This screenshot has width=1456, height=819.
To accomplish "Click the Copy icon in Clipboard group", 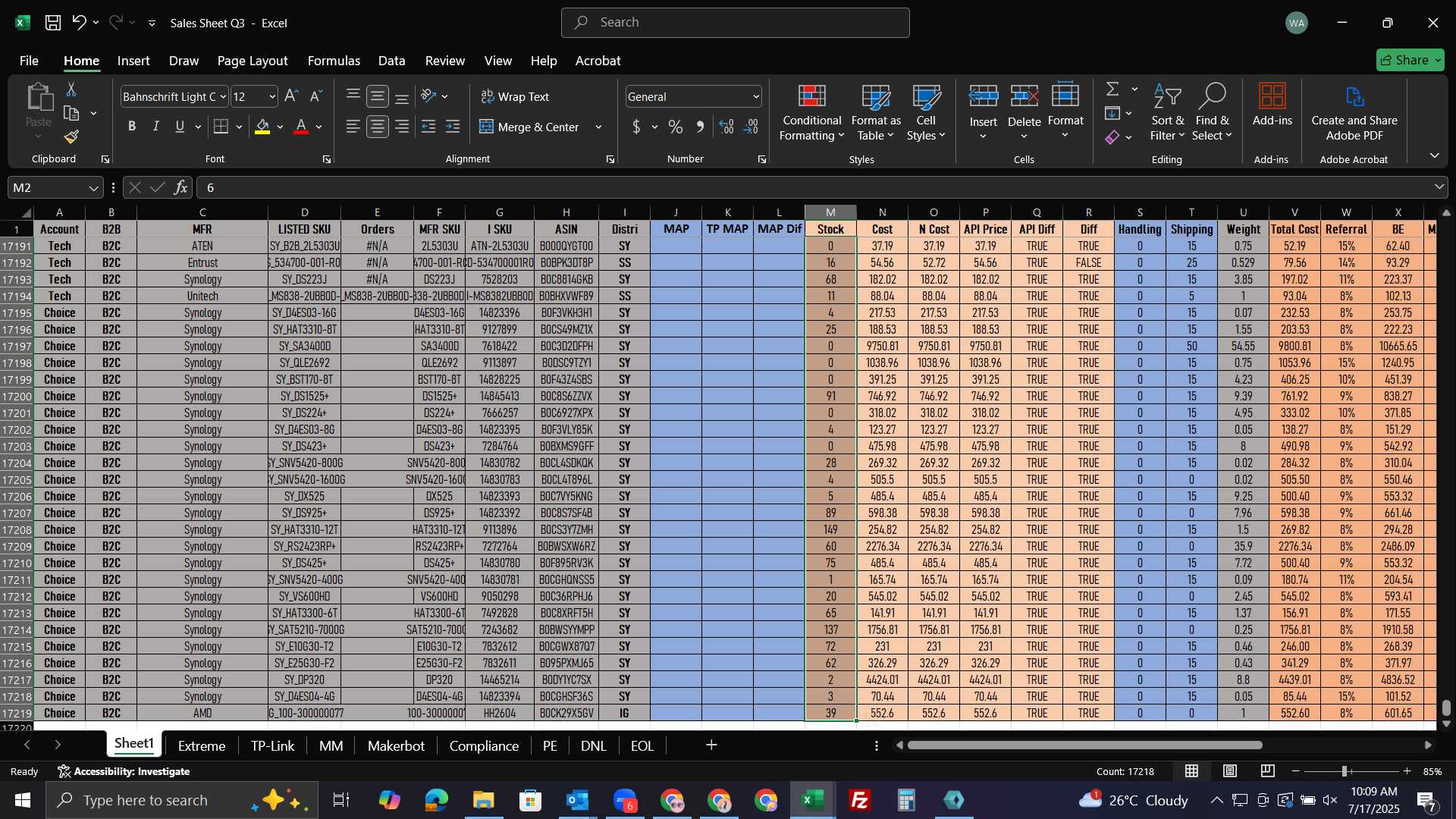I will 71,114.
